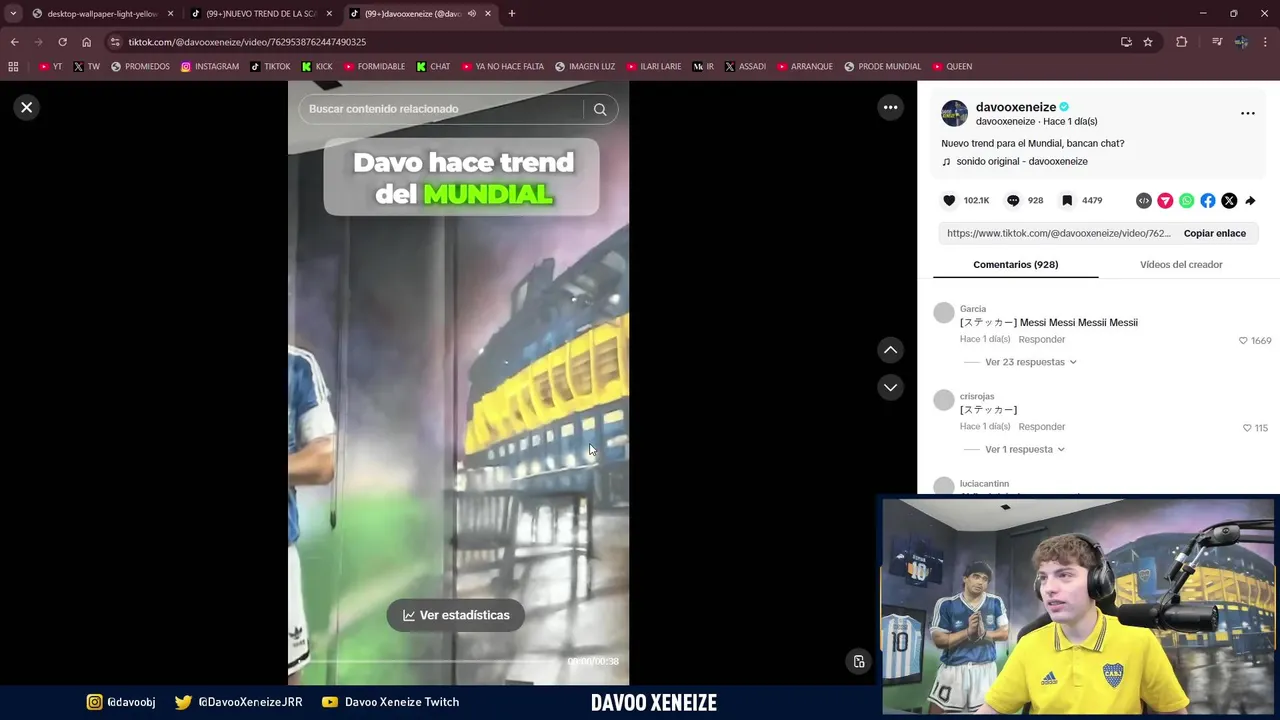Open the apps grid in bookmarks bar

13,67
